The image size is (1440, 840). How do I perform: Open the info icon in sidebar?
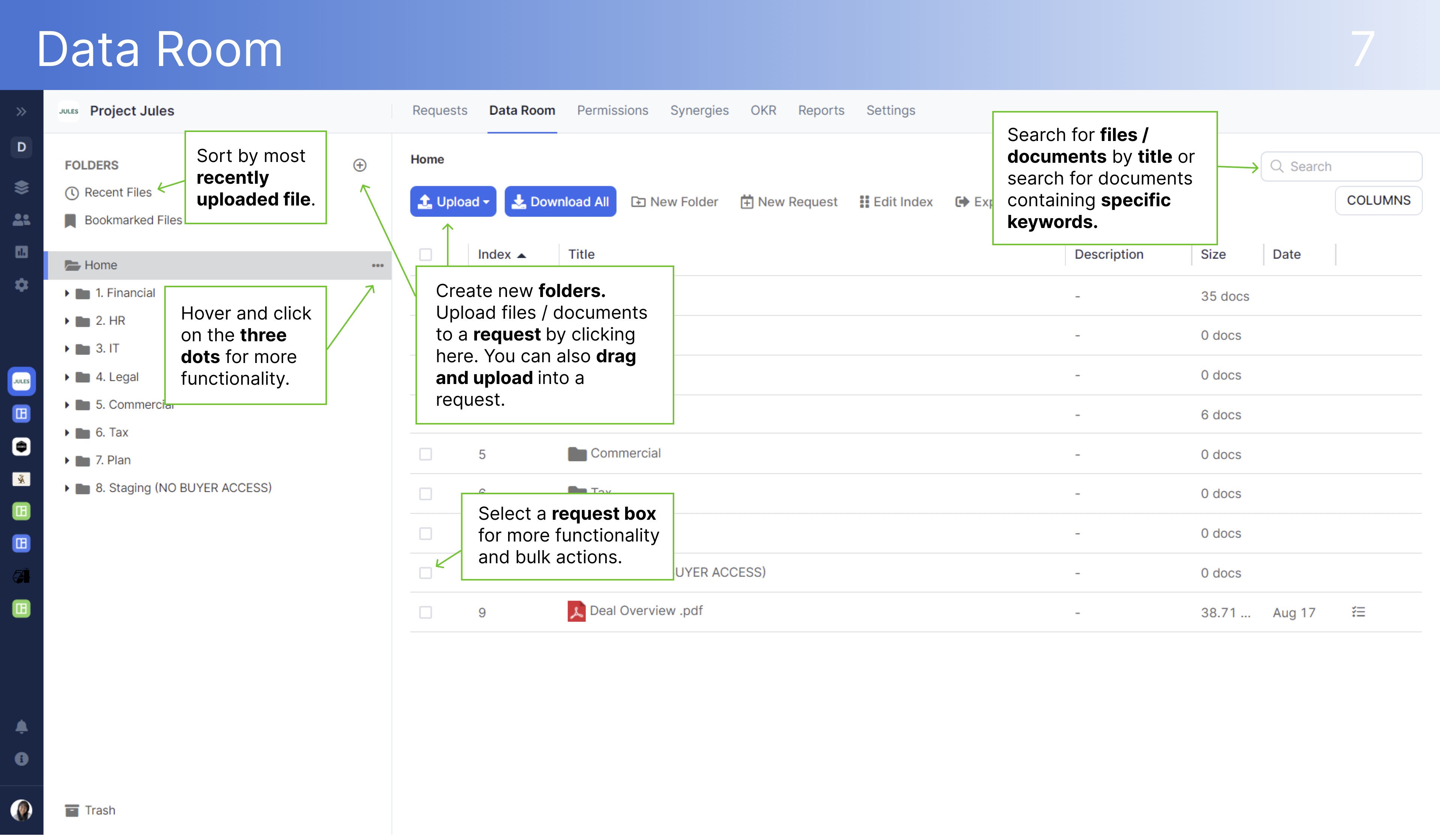(x=21, y=759)
